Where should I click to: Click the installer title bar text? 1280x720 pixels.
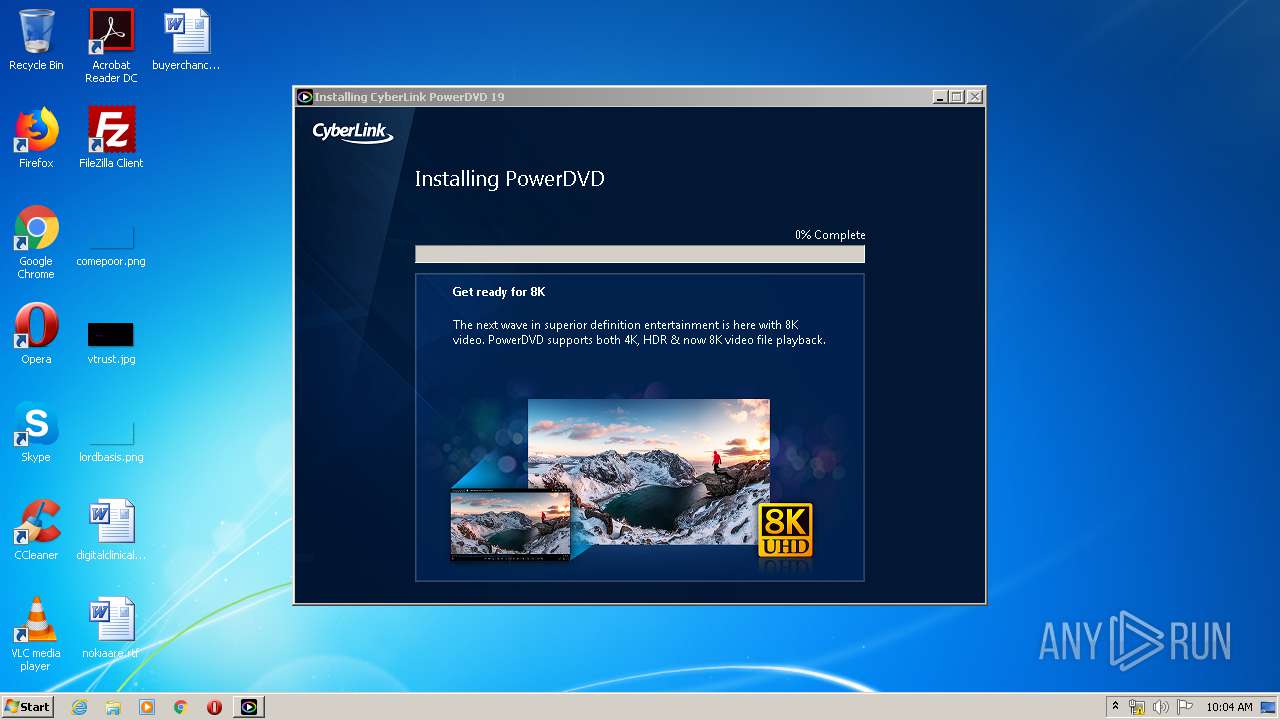click(x=409, y=97)
